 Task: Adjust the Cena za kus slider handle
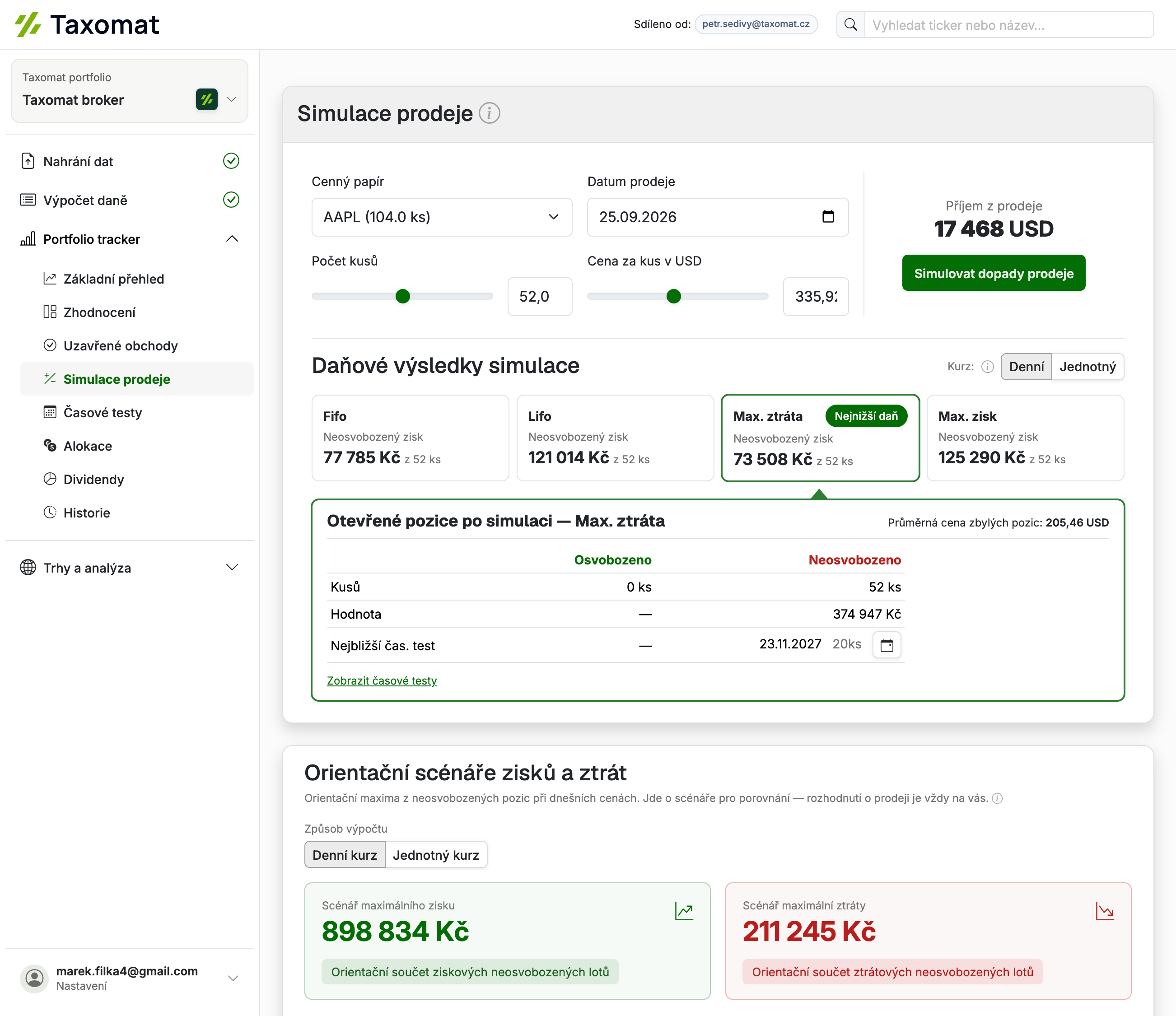[674, 296]
